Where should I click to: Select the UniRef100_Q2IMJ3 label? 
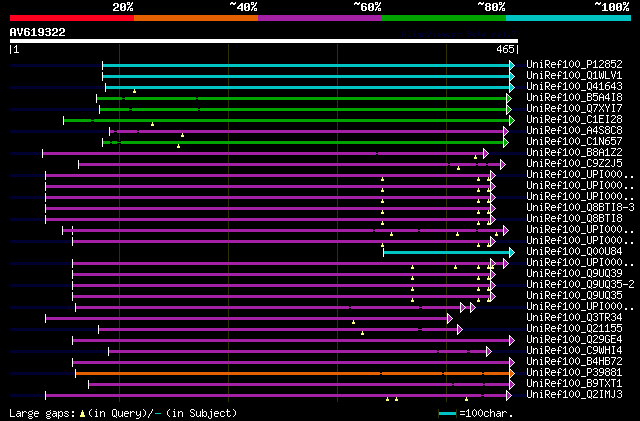(574, 395)
